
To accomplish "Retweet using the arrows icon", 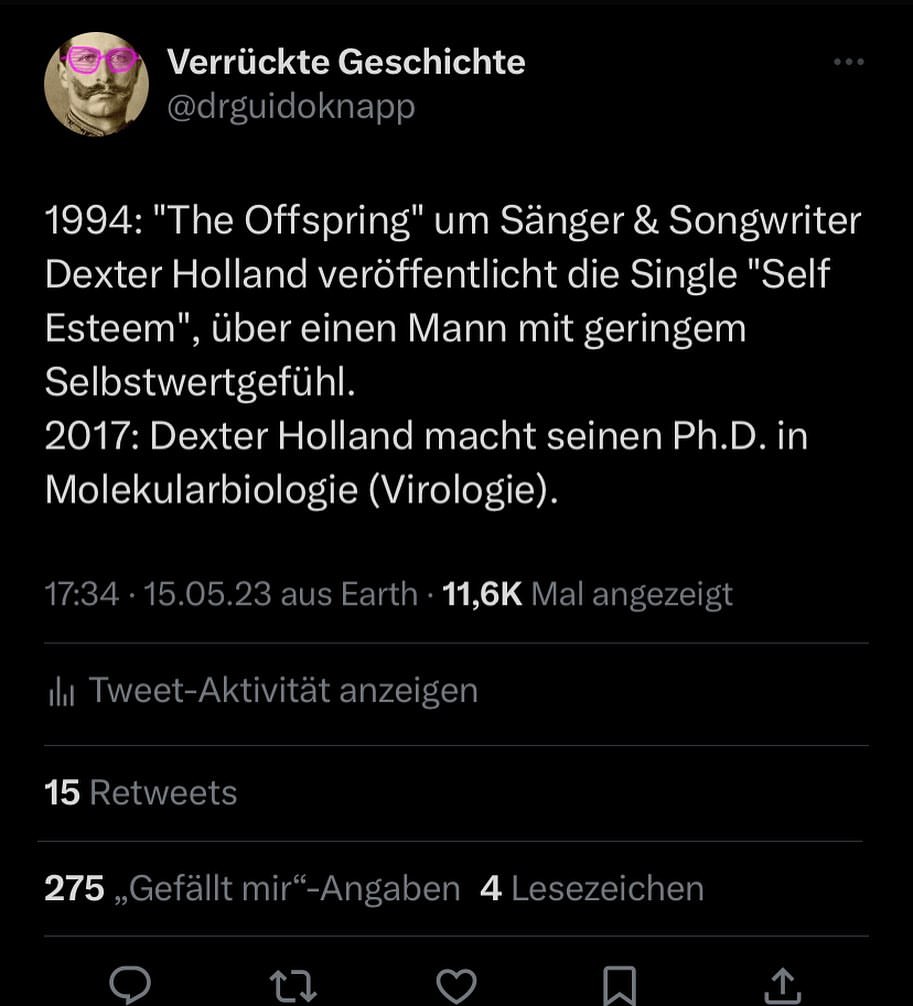I will tap(294, 986).
